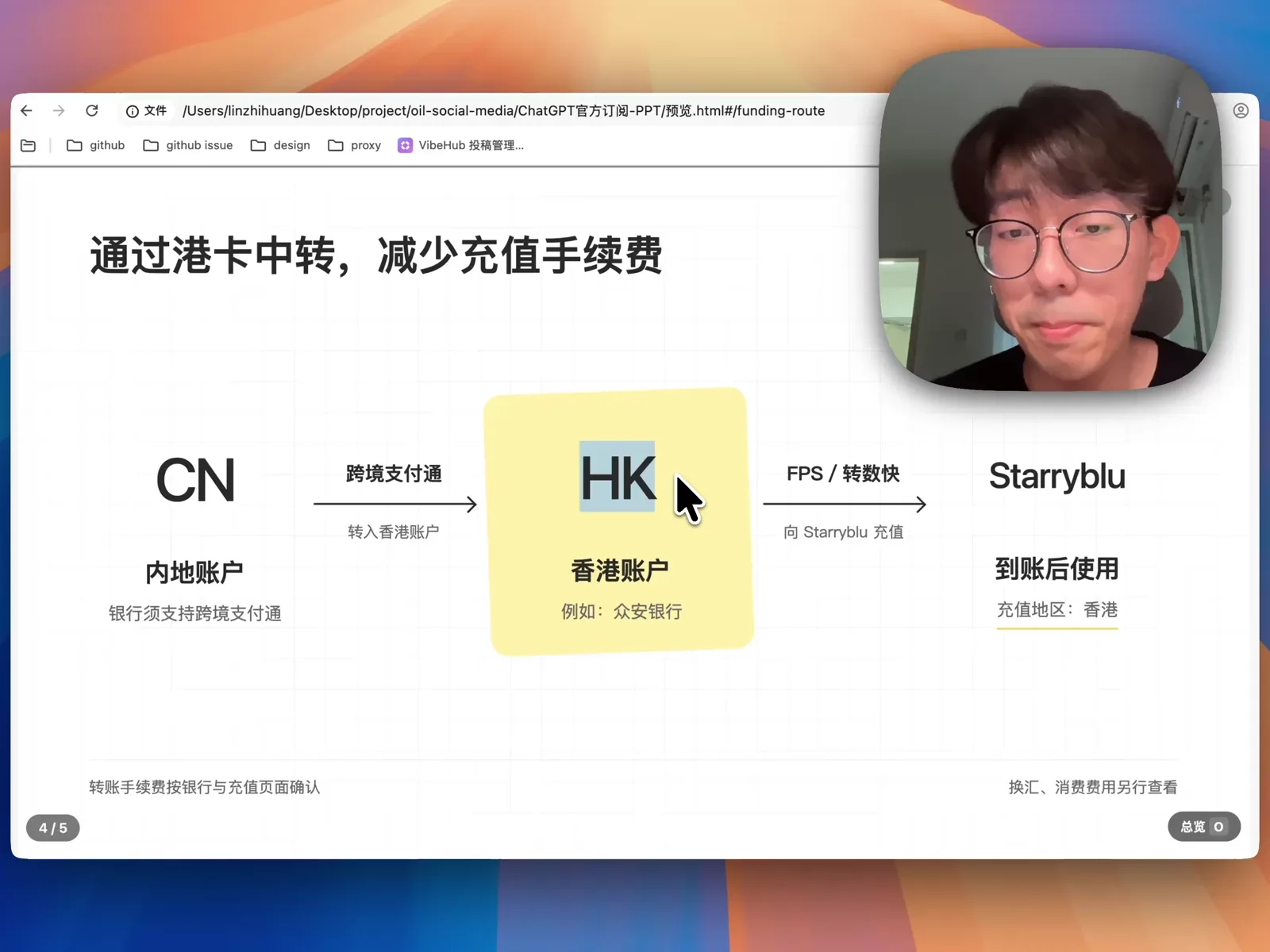
Task: Click the browser back arrow
Action: click(27, 111)
